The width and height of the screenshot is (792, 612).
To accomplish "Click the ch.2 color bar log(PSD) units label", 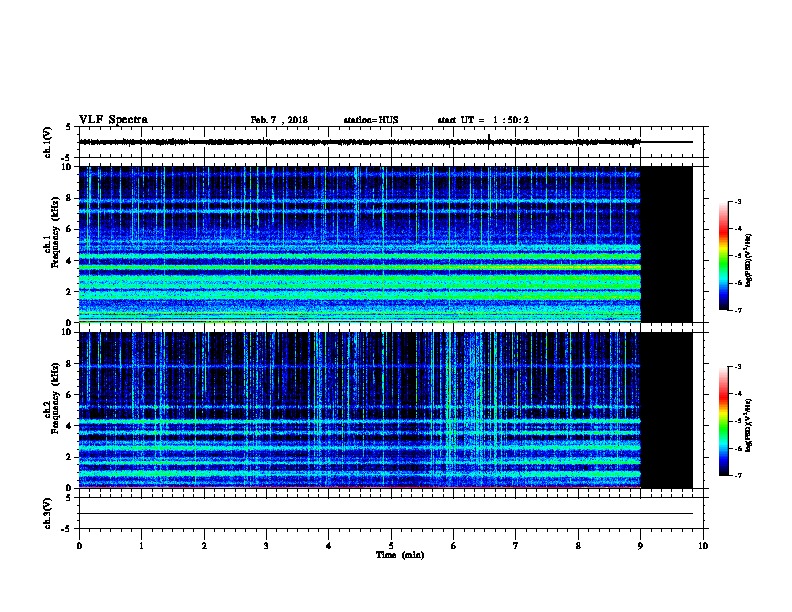I will pyautogui.click(x=749, y=425).
